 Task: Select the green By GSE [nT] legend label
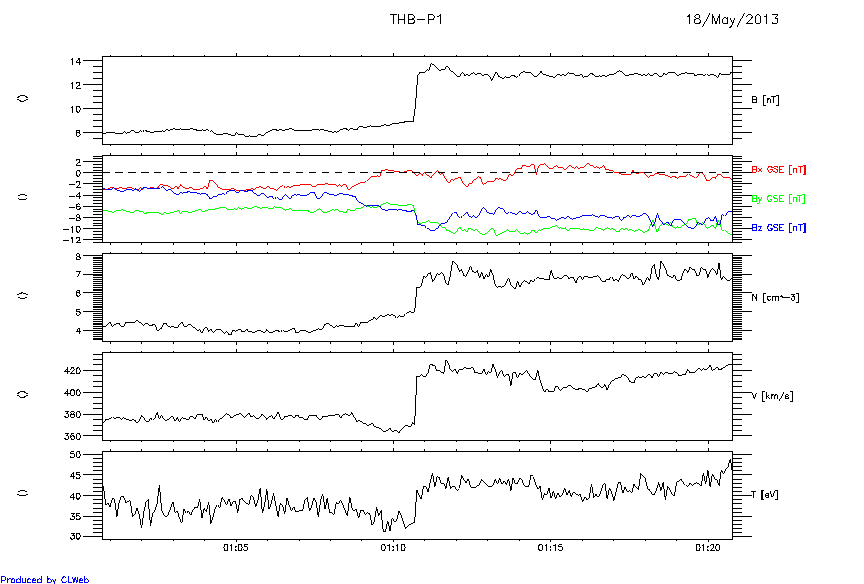(x=779, y=198)
